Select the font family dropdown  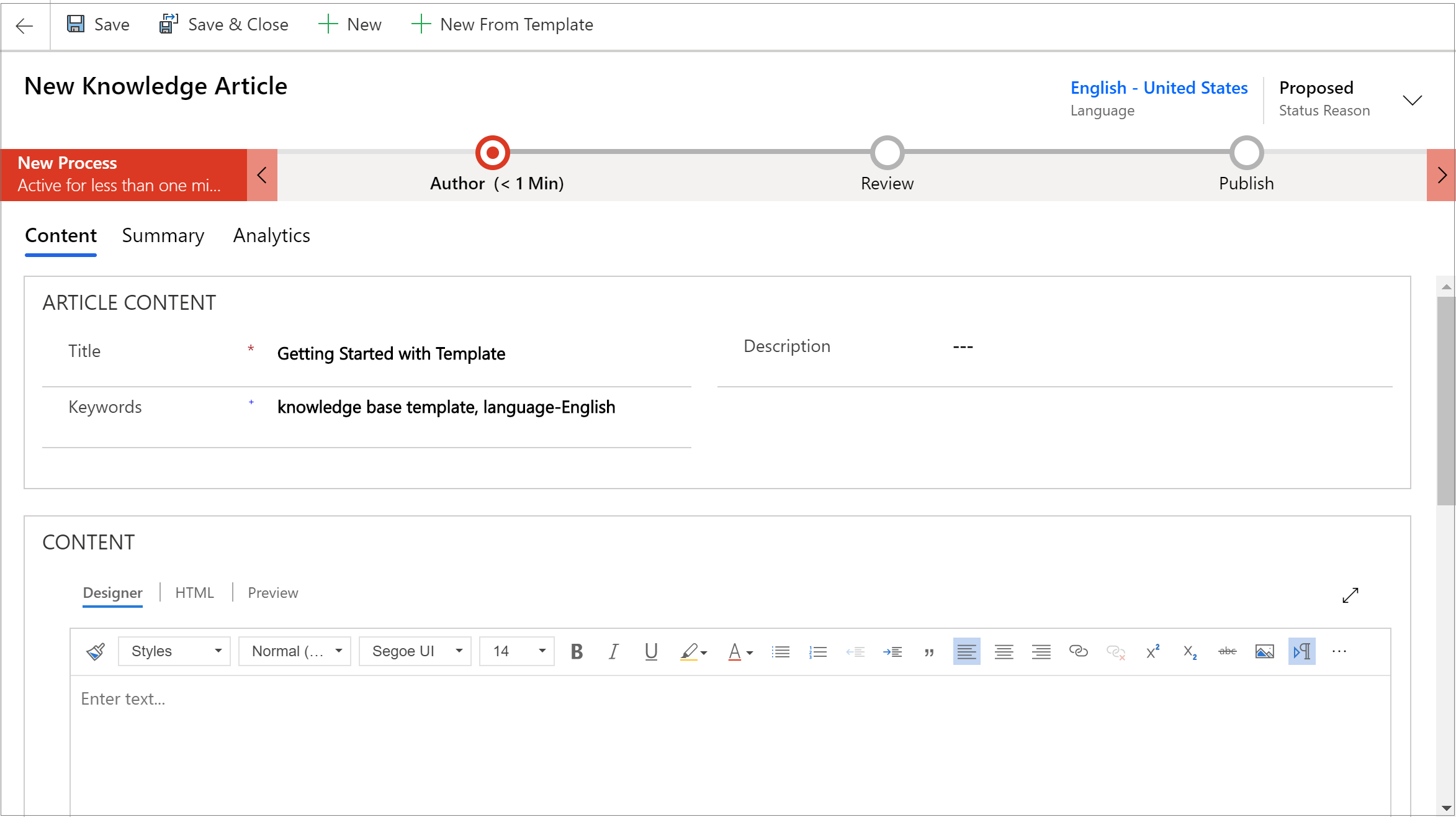[x=414, y=652]
